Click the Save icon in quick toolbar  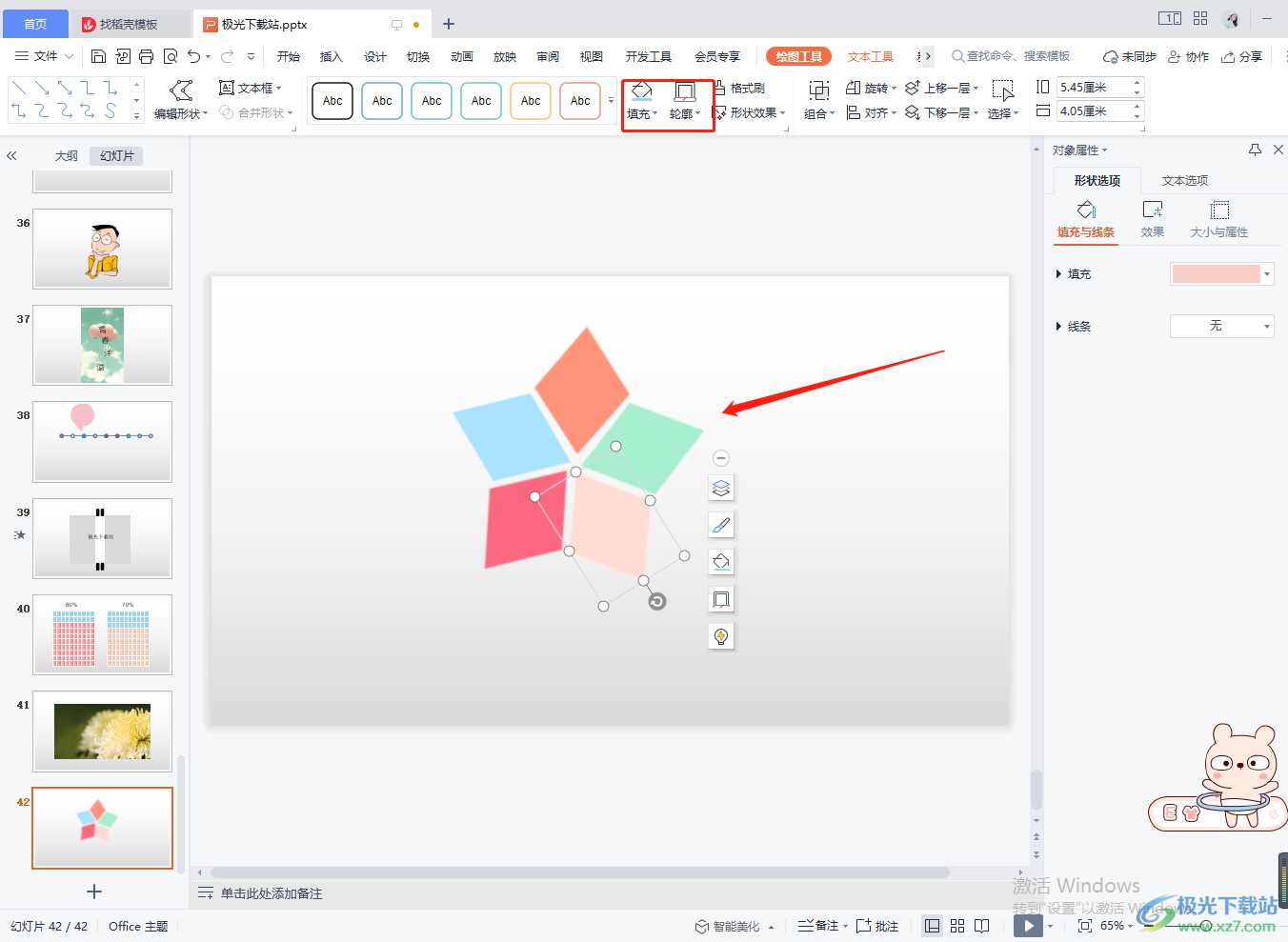tap(98, 56)
